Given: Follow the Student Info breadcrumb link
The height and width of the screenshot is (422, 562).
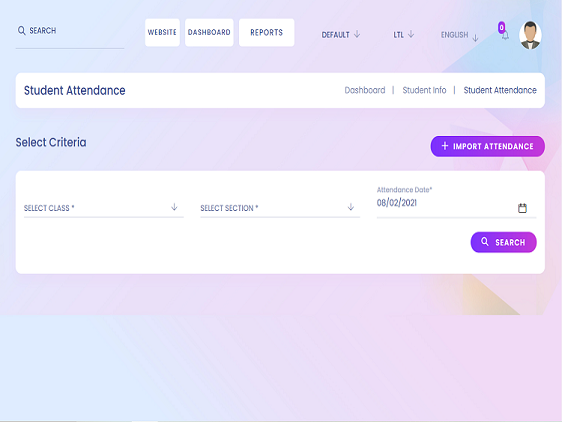Looking at the screenshot, I should [x=424, y=90].
